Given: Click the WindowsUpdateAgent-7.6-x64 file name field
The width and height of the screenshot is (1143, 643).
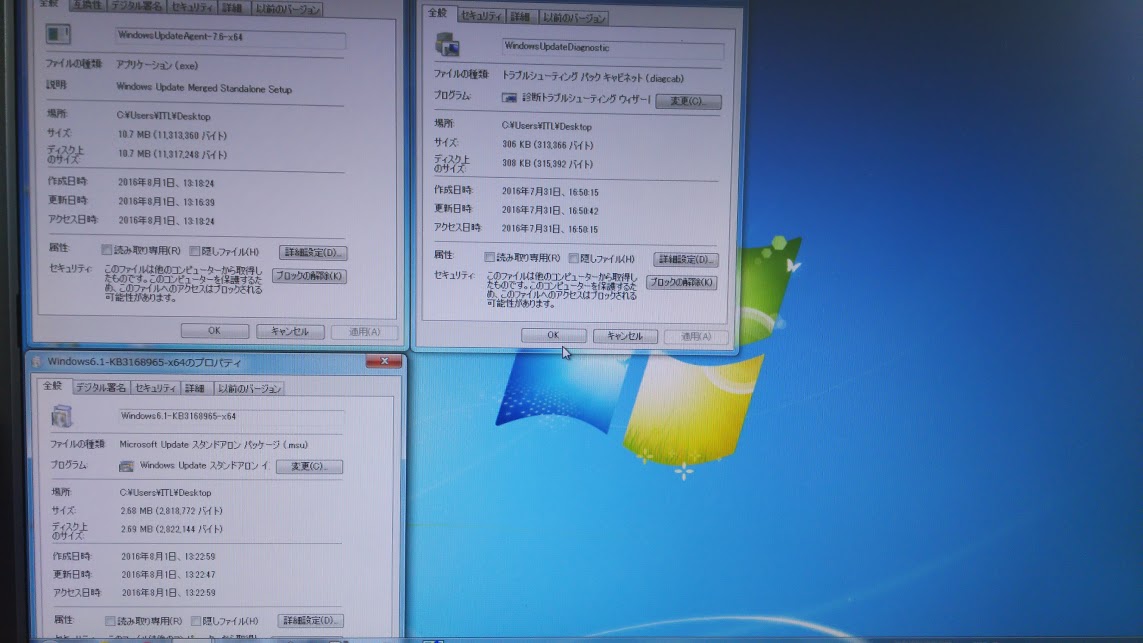Looking at the screenshot, I should (230, 36).
